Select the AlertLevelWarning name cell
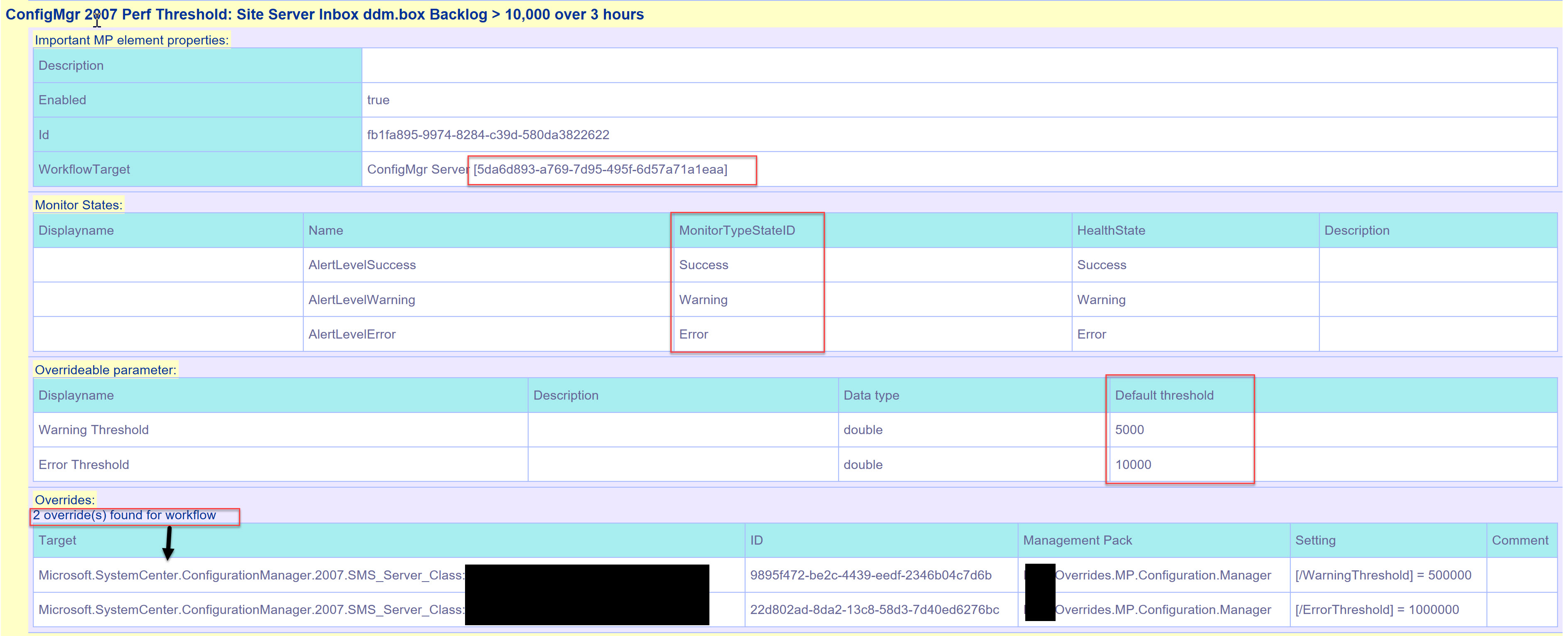This screenshot has width=1568, height=636. click(x=362, y=300)
